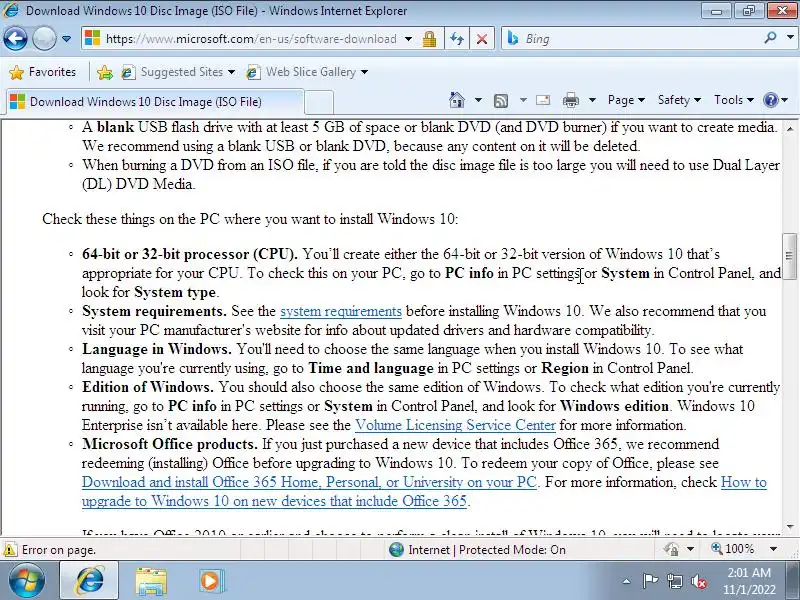
Task: Click the 'Error on page.' status text
Action: point(59,550)
